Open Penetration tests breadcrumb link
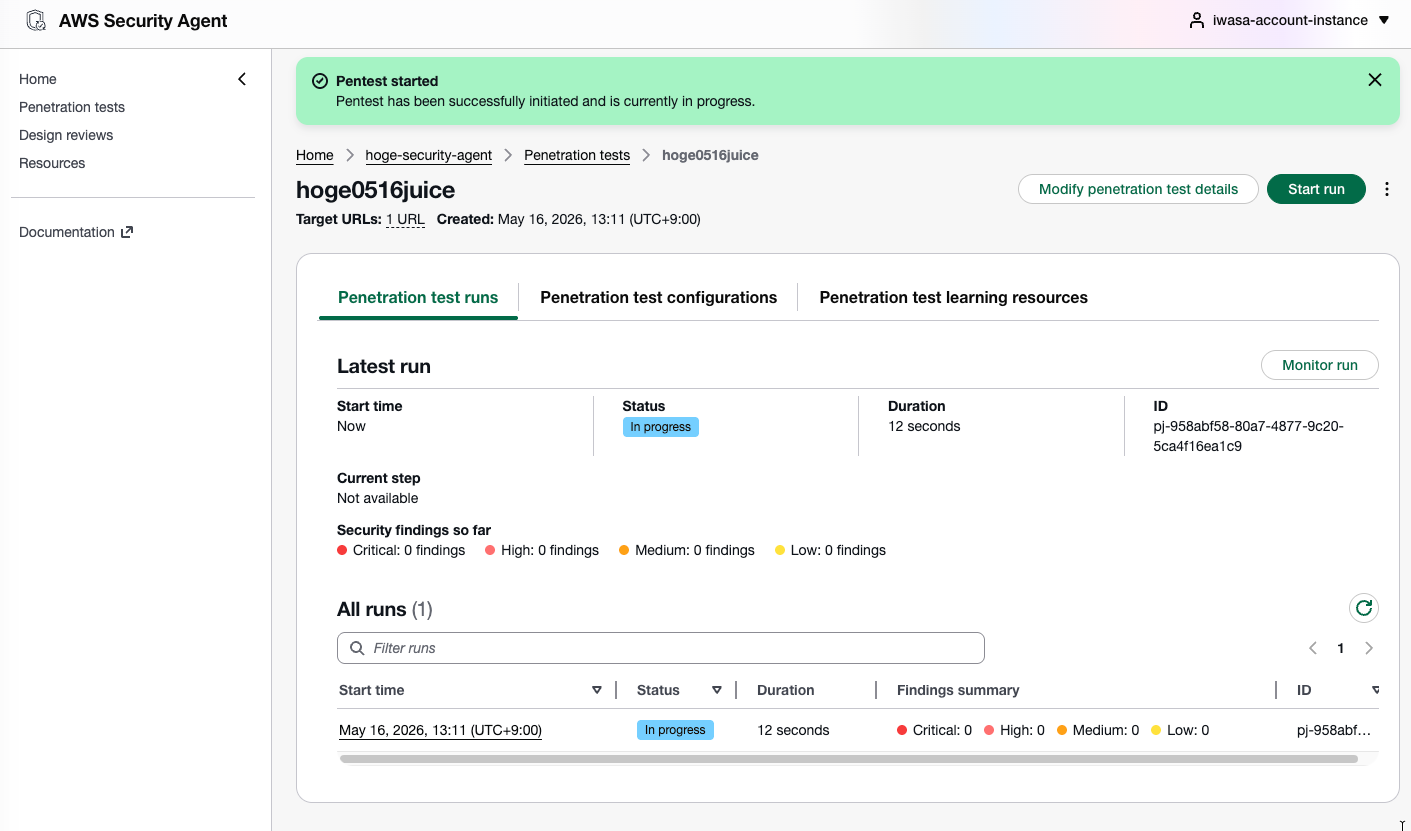Viewport: 1411px width, 831px height. click(x=577, y=155)
